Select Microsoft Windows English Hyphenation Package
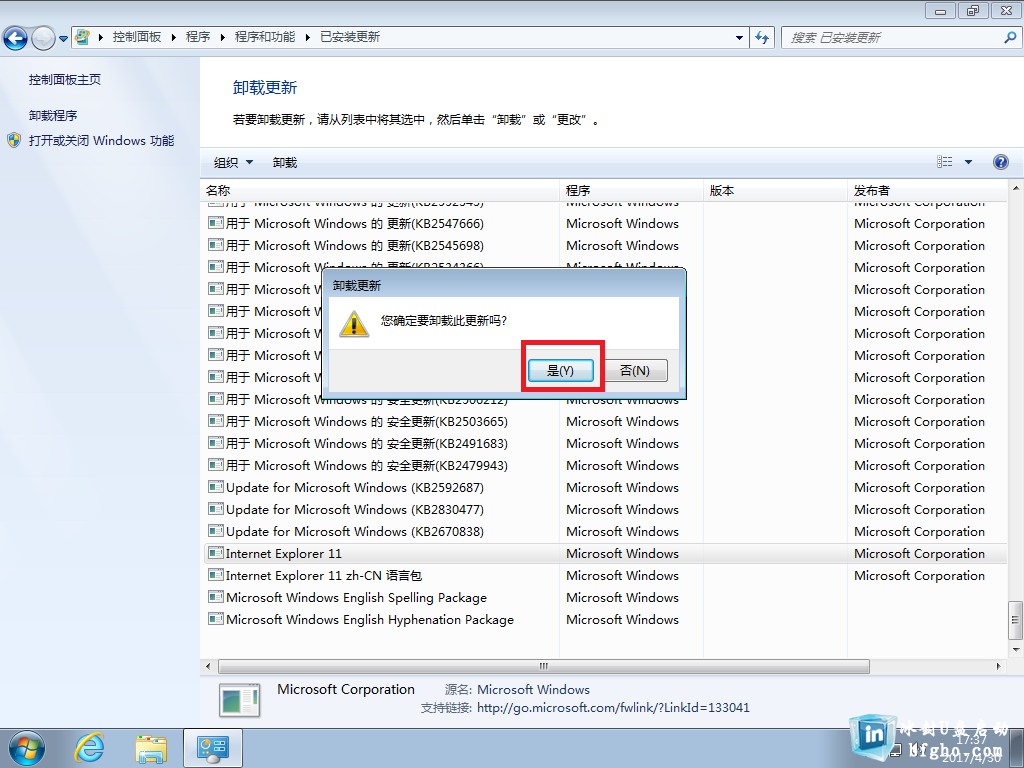 point(605,619)
